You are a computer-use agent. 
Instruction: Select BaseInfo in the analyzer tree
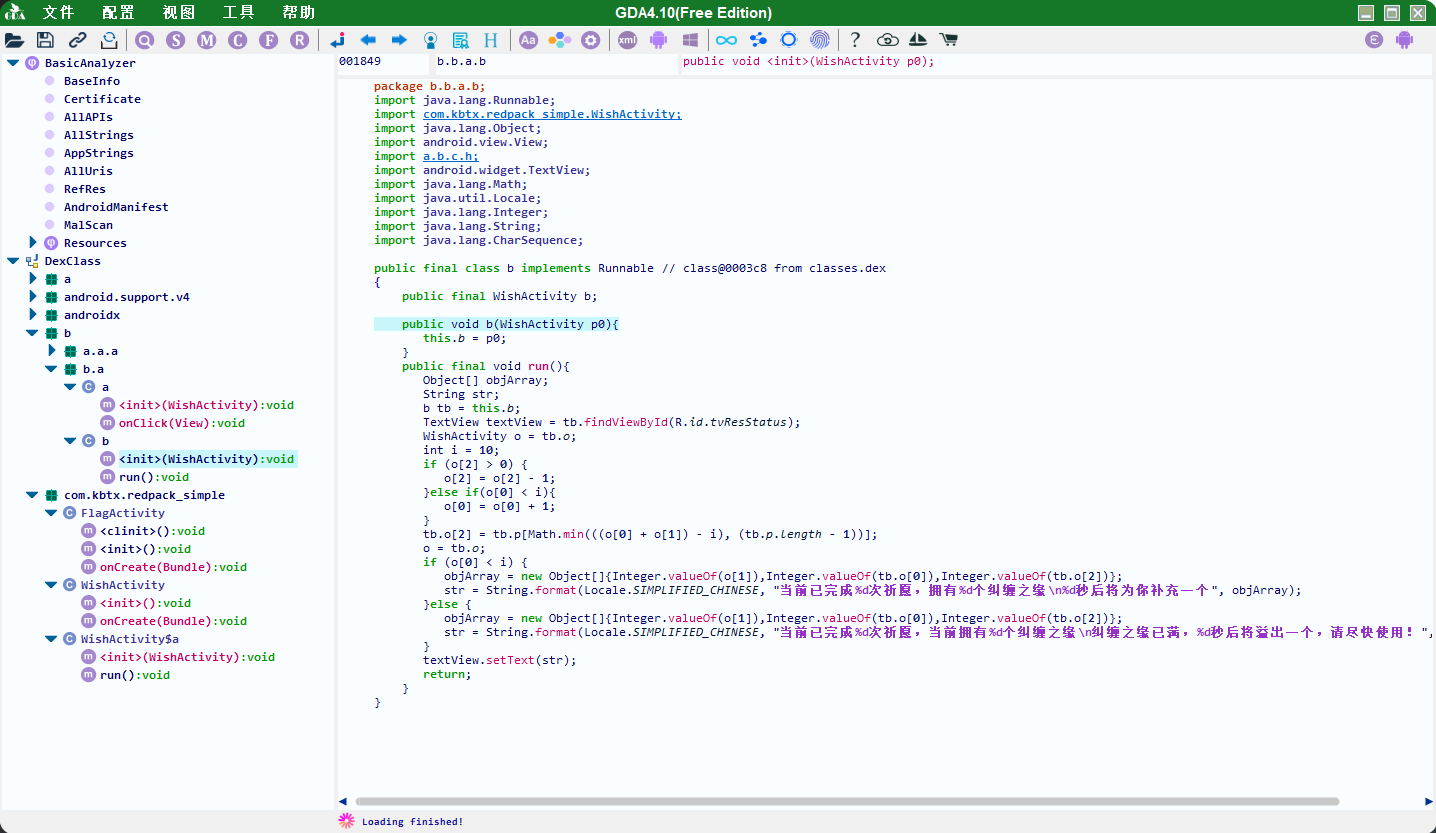(92, 81)
